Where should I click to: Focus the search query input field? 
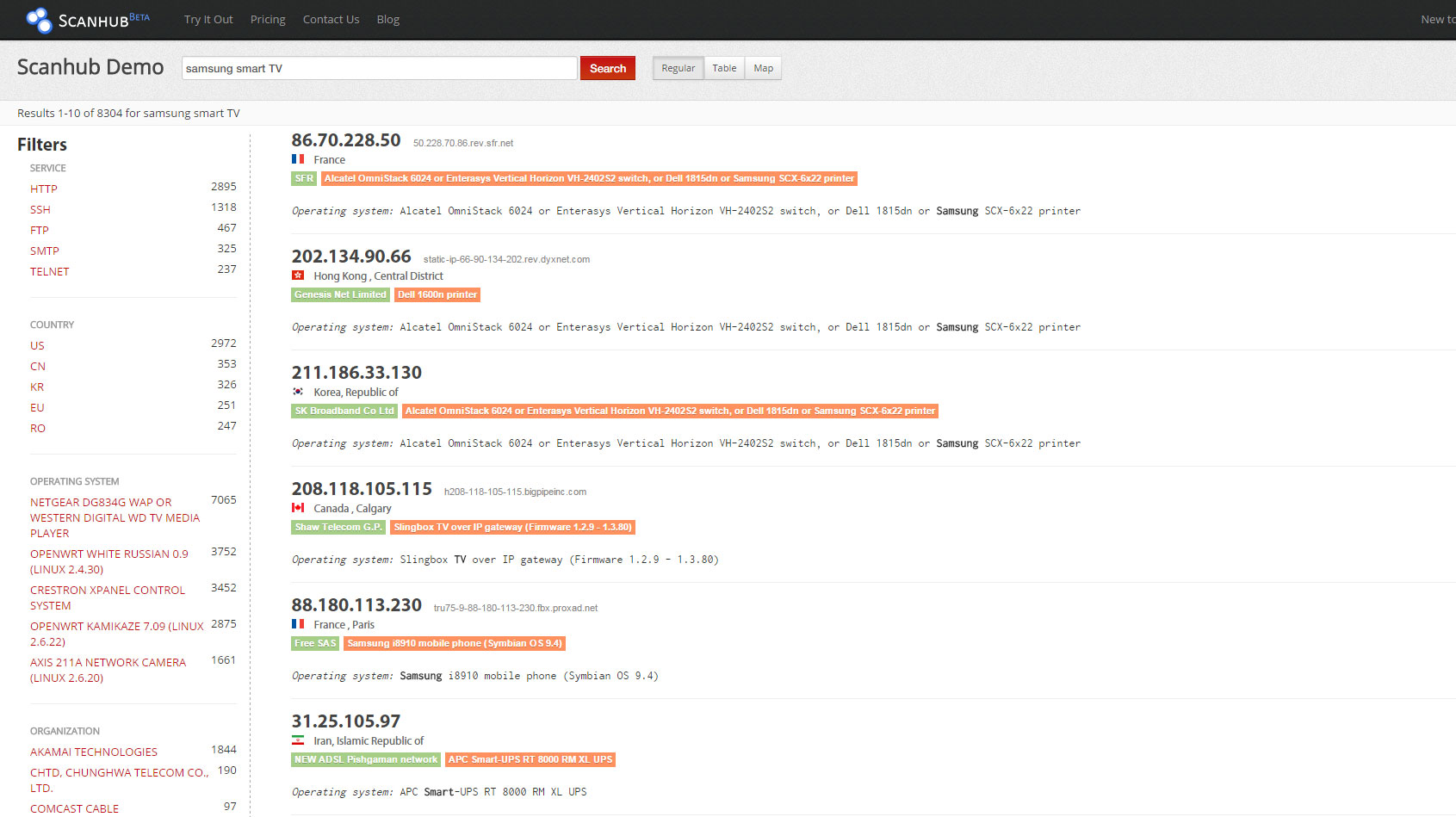(x=380, y=68)
